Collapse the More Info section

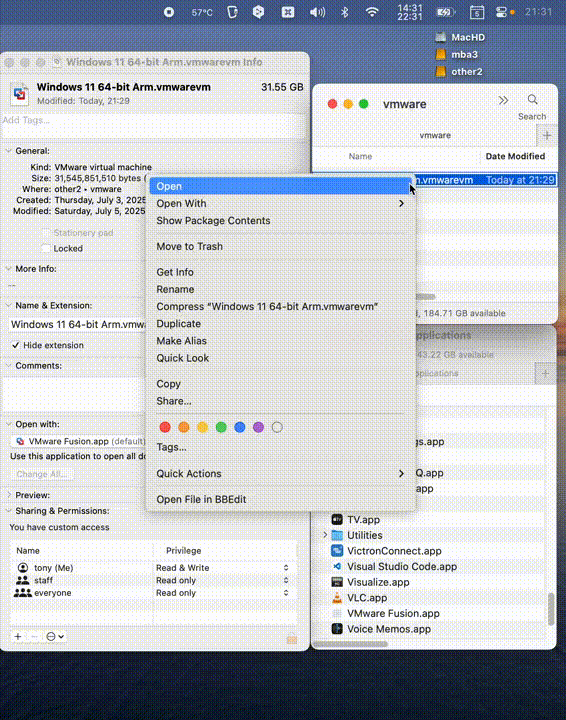[8, 269]
